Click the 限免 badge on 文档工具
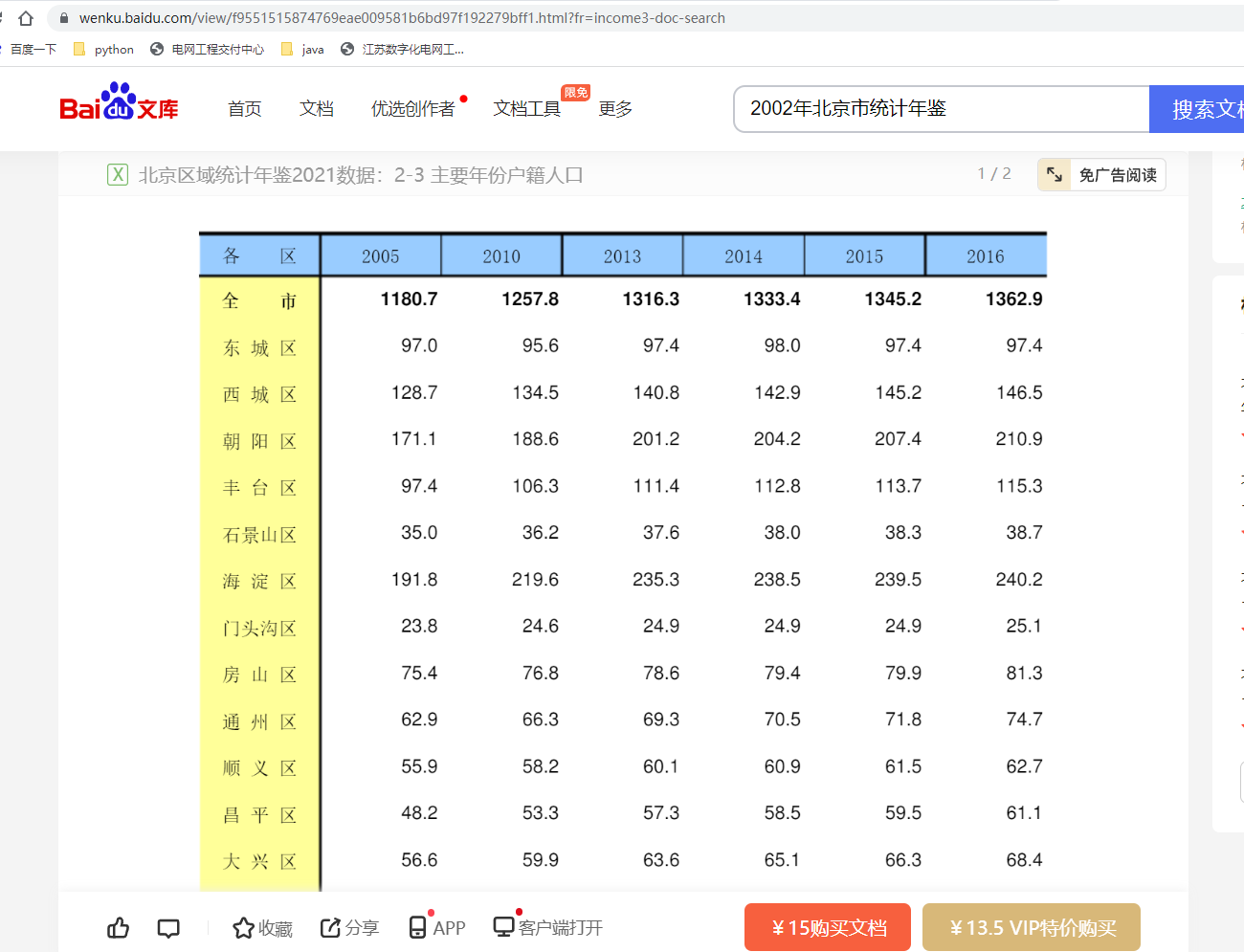This screenshot has height=952, width=1244. pos(576,93)
